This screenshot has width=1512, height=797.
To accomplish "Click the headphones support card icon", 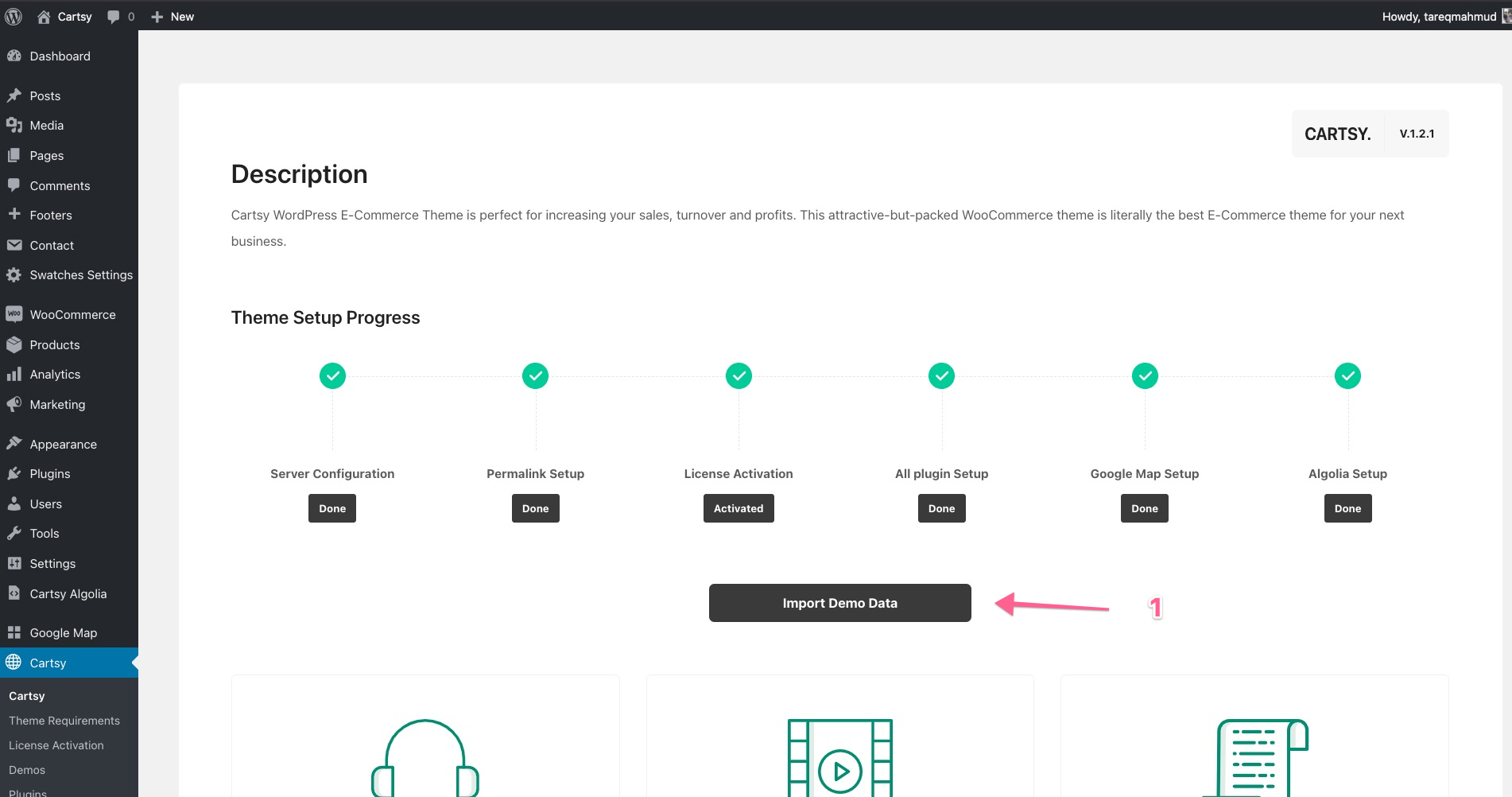I will click(425, 758).
